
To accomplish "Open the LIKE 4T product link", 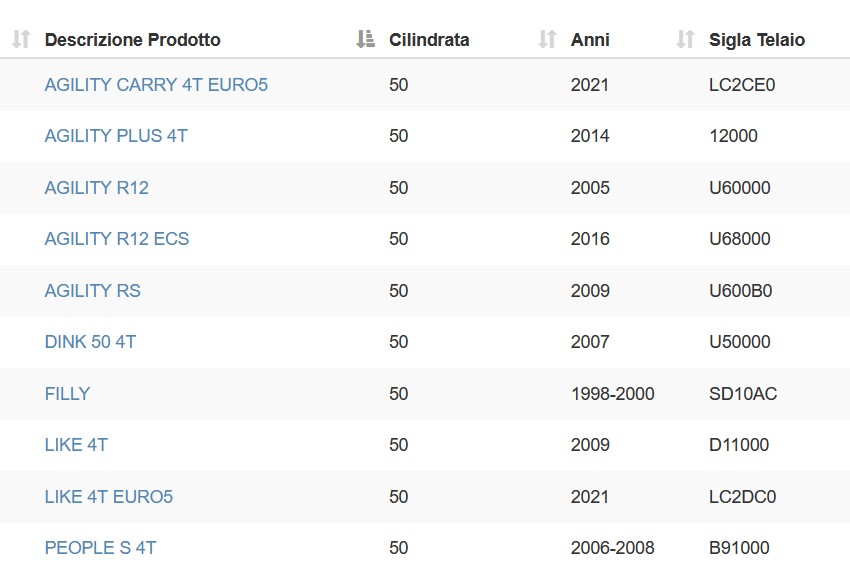I will 76,444.
